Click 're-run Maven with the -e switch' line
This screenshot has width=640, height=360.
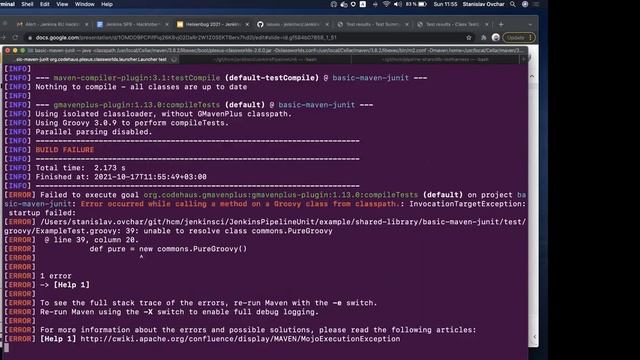pyautogui.click(x=209, y=302)
